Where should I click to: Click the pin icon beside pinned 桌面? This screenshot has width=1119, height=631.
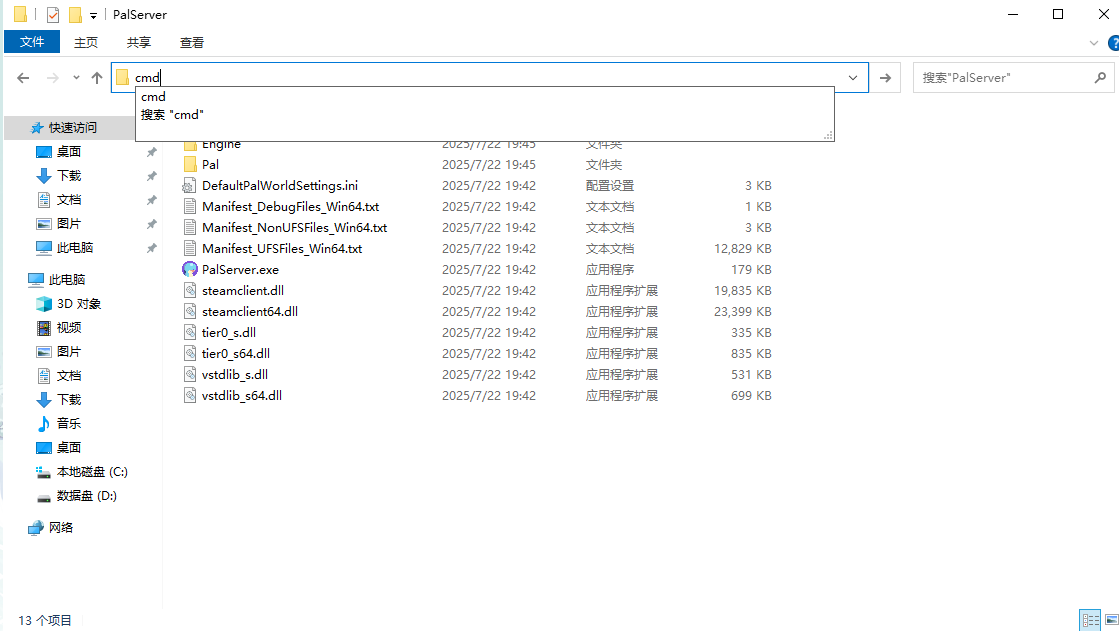click(x=151, y=152)
